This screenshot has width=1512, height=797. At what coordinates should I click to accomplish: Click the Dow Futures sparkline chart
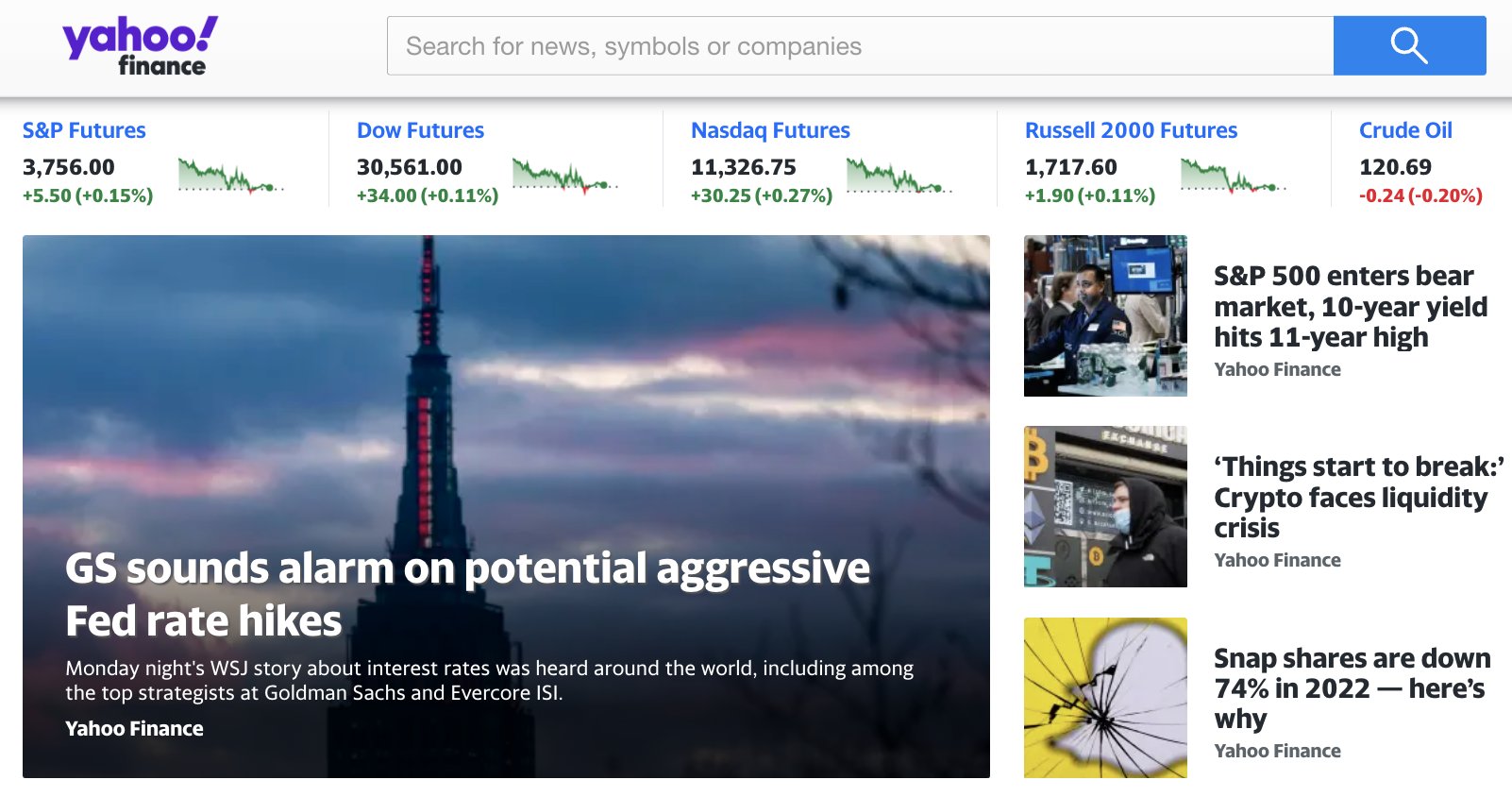click(x=565, y=176)
